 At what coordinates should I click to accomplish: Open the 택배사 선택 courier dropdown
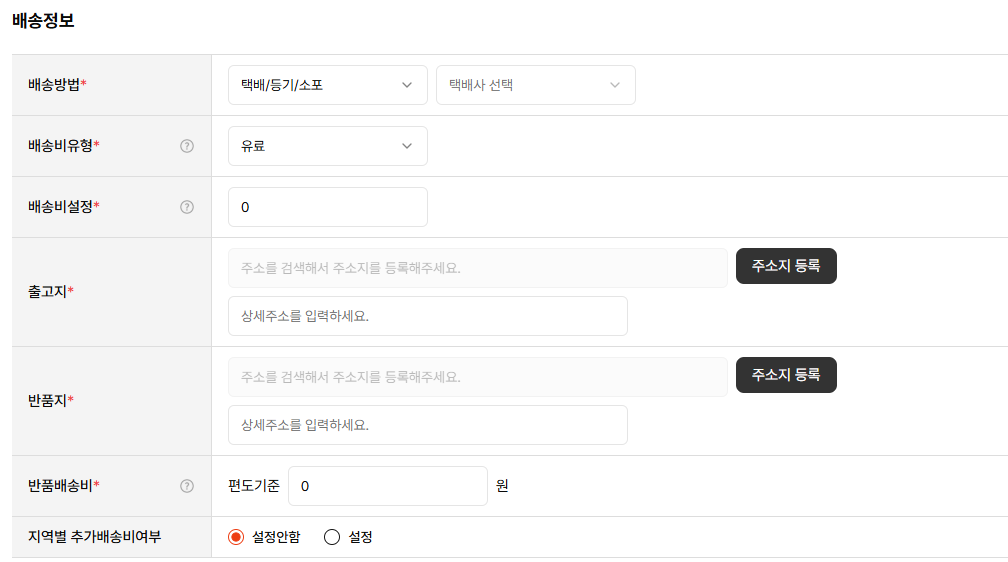pos(535,85)
